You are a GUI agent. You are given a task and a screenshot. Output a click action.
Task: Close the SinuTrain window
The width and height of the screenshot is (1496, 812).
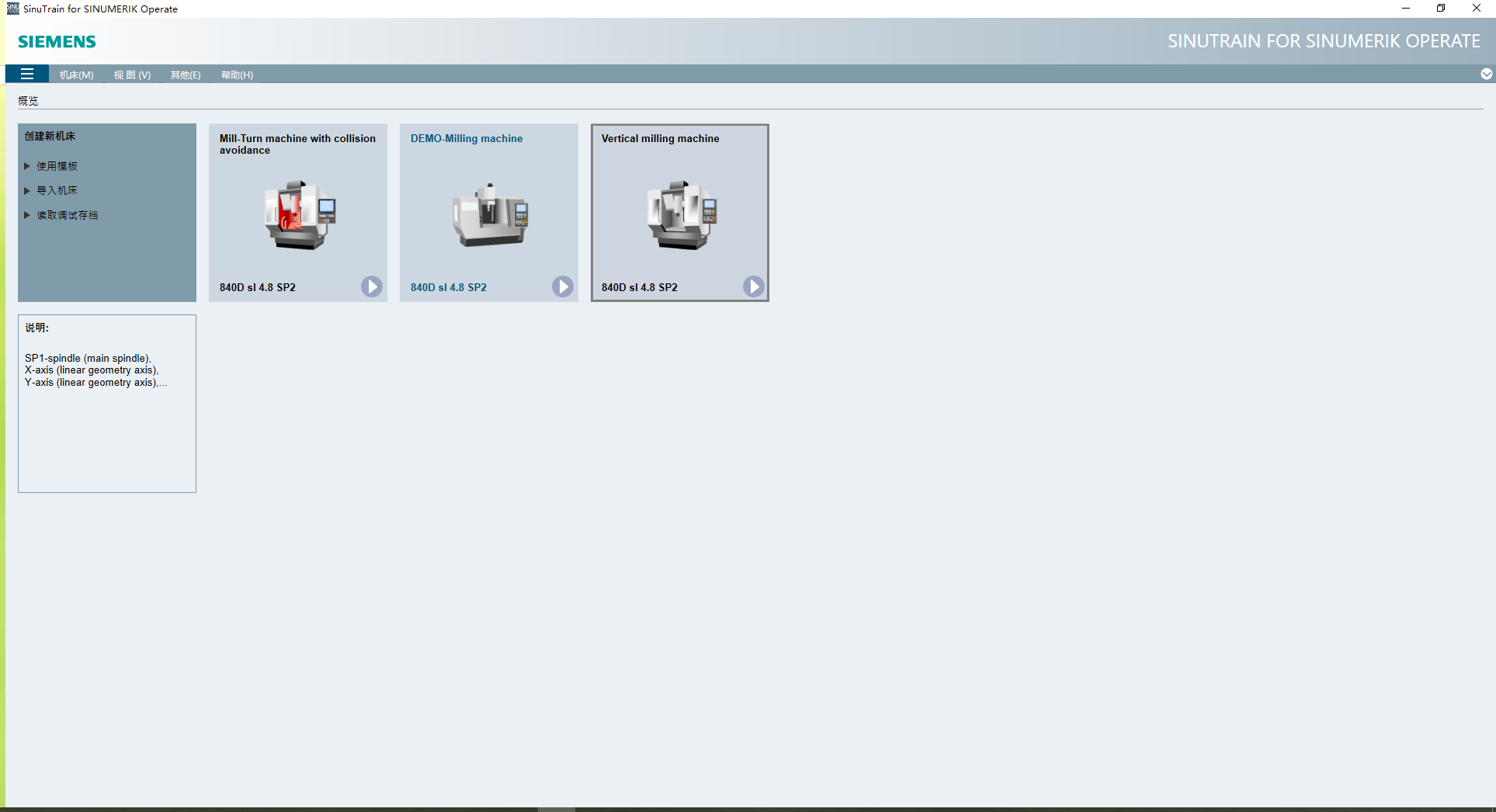tap(1477, 9)
